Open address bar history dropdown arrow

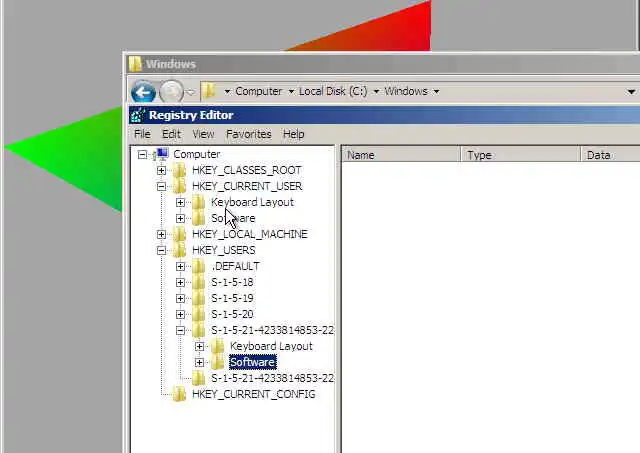631,92
